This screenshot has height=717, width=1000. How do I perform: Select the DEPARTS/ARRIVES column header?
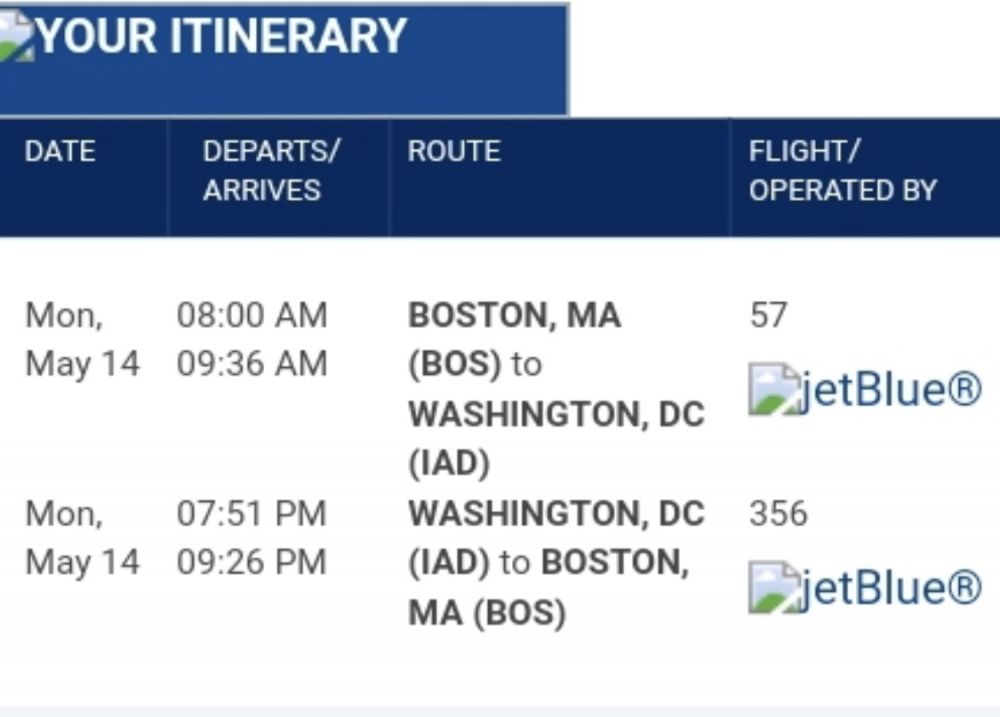271,170
